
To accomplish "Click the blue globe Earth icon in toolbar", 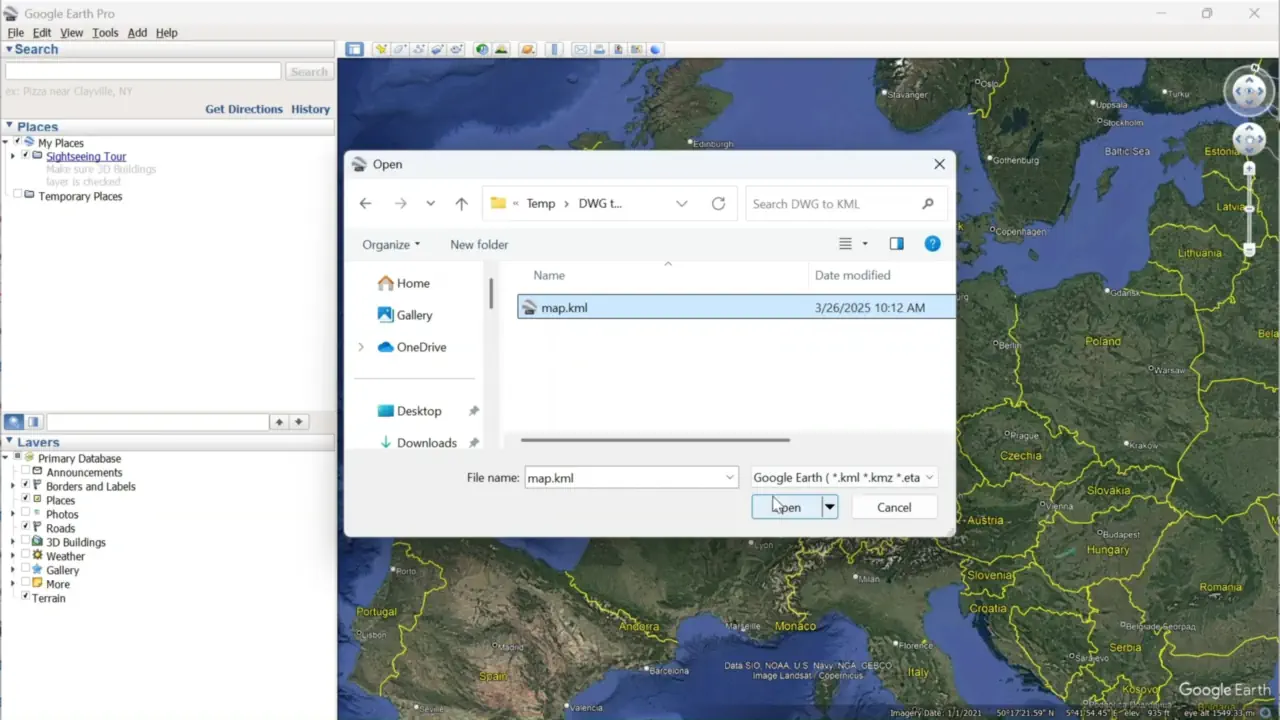I will coord(655,49).
